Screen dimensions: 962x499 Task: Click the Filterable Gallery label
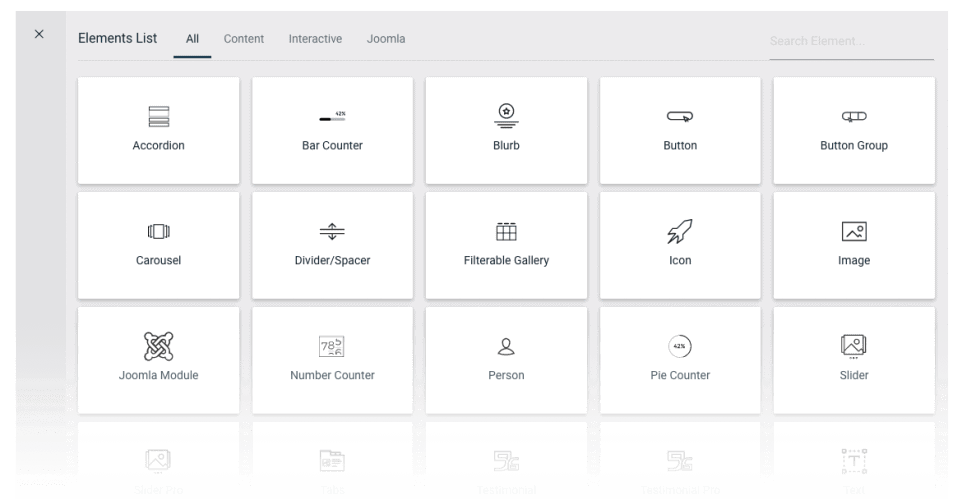coord(506,260)
